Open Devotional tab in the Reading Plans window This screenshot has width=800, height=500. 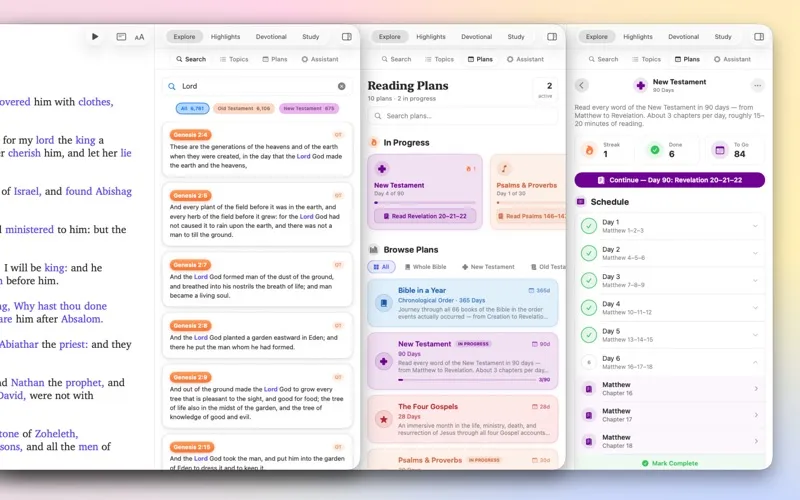click(x=477, y=37)
